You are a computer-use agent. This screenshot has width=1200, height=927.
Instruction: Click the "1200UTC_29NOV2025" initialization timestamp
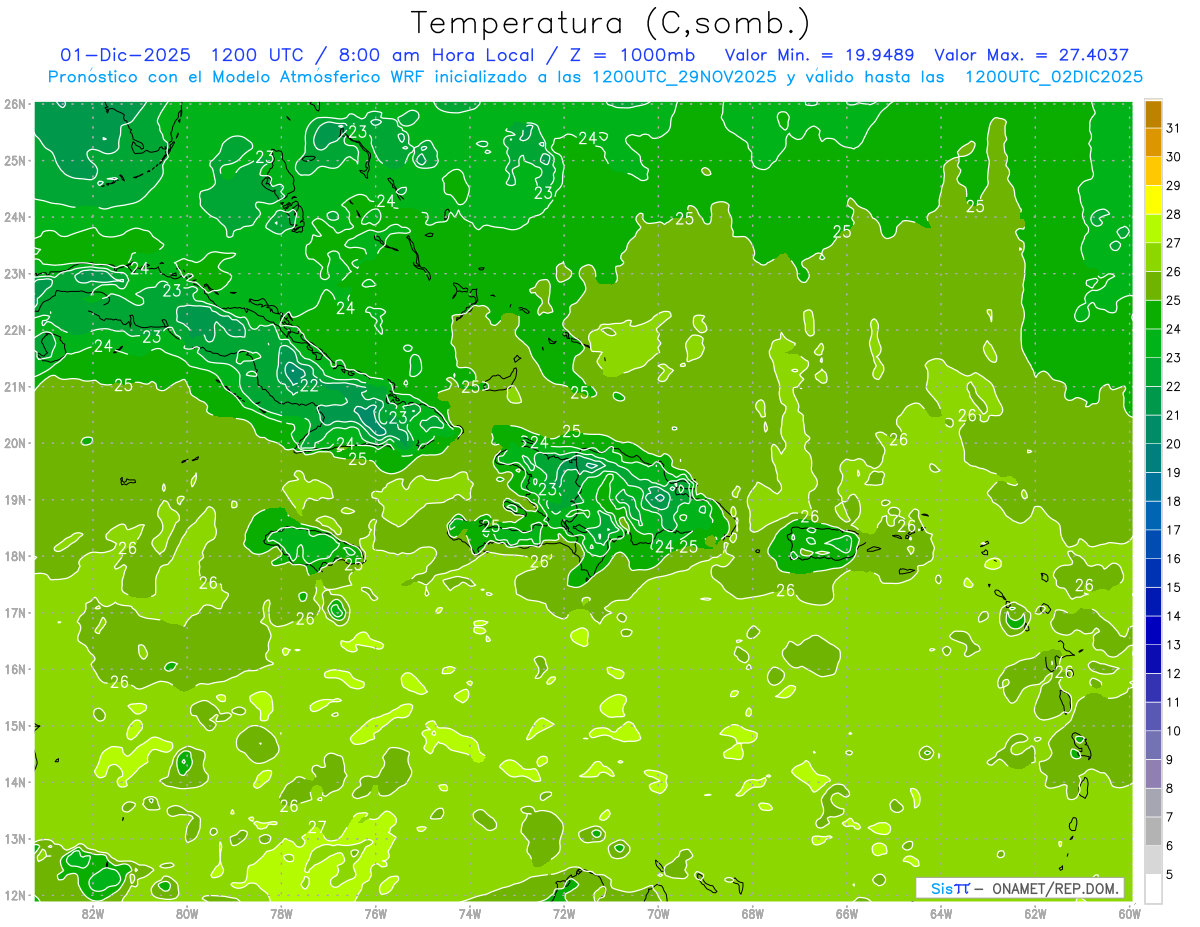point(686,77)
